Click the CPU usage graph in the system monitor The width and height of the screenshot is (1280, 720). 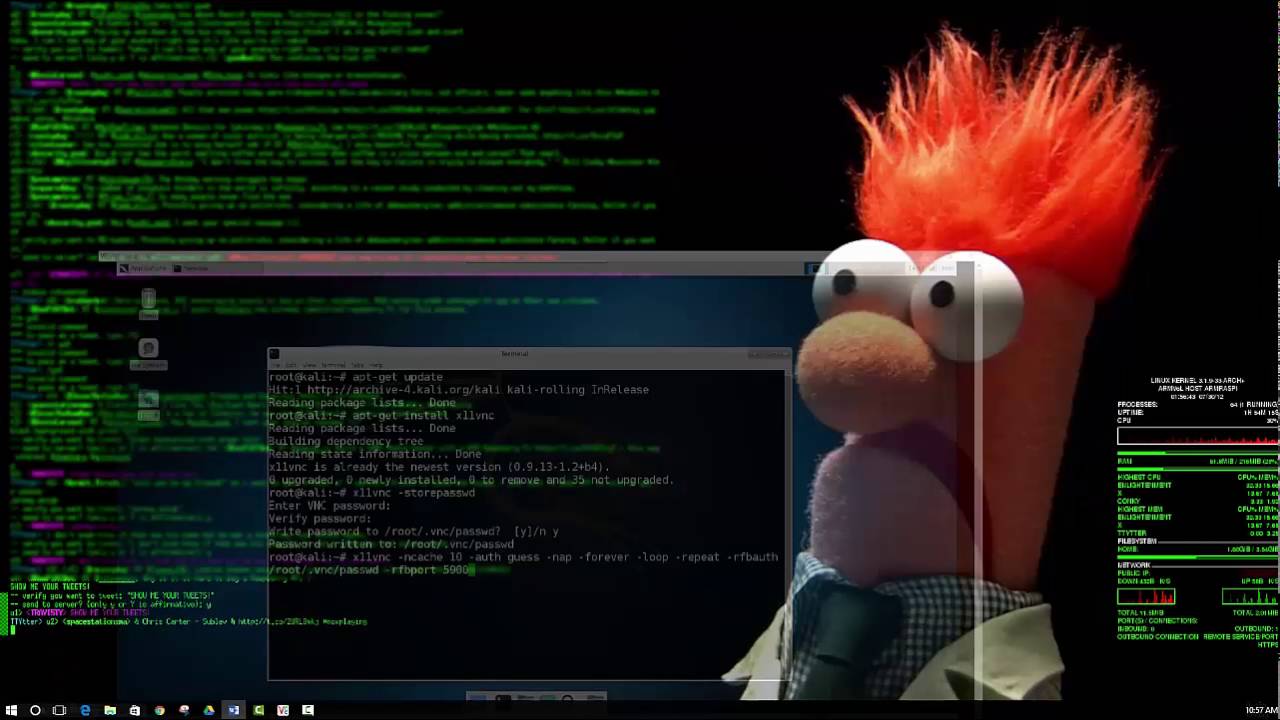click(x=1197, y=436)
